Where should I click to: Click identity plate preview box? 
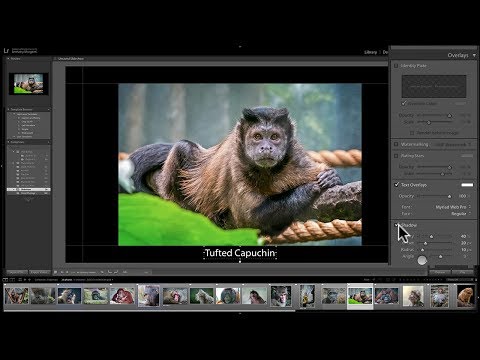coord(434,86)
